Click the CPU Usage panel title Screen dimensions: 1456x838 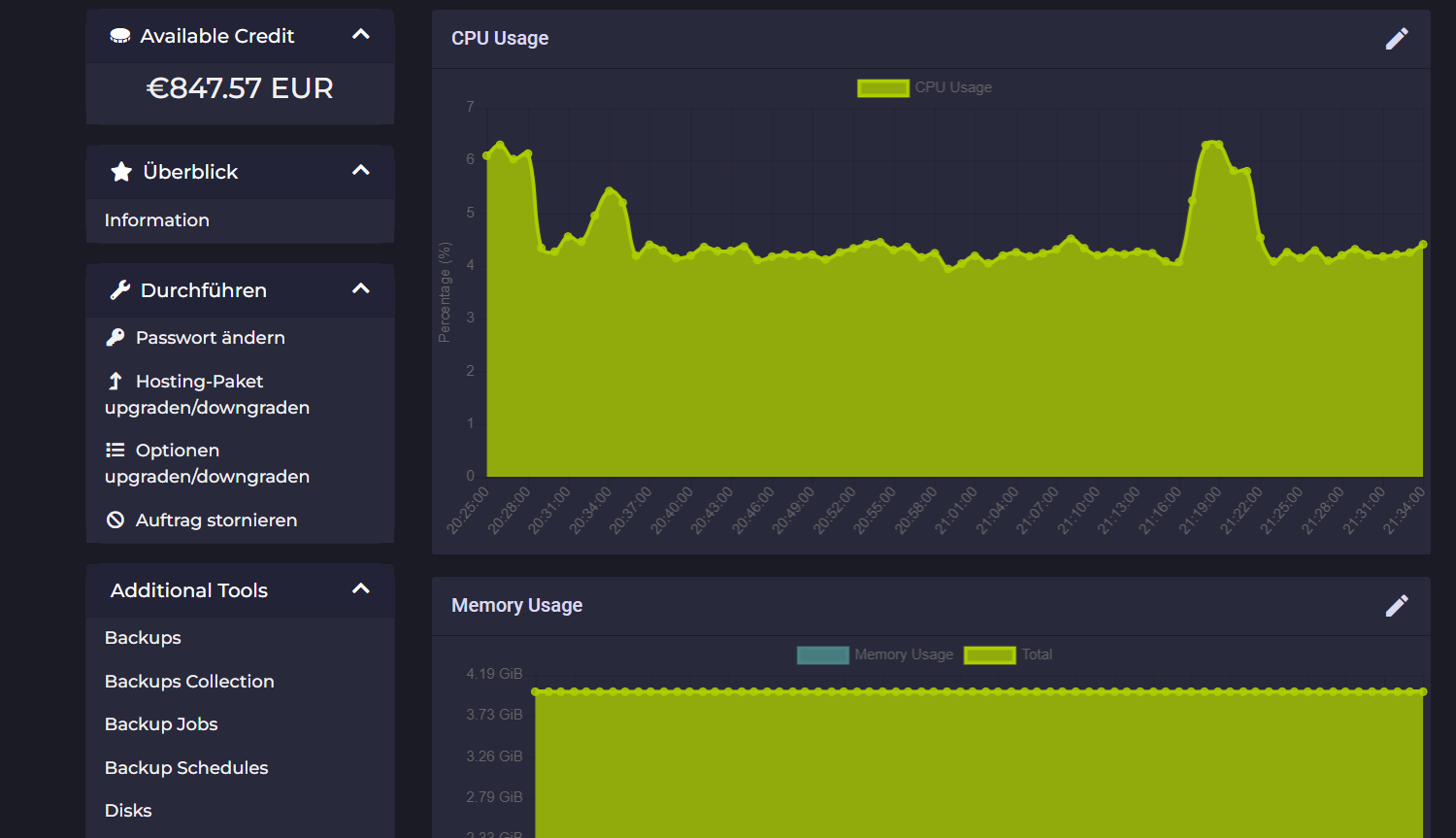(500, 39)
